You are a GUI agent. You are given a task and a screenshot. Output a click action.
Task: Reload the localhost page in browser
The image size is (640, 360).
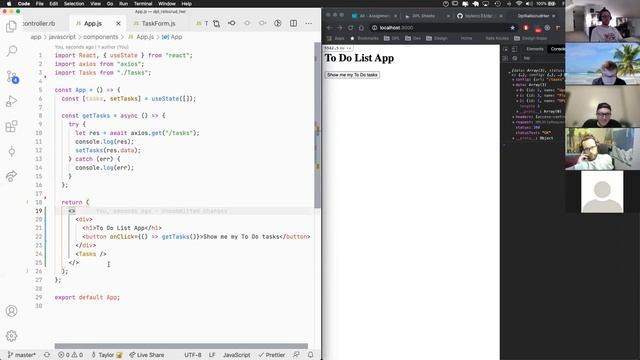tap(351, 28)
